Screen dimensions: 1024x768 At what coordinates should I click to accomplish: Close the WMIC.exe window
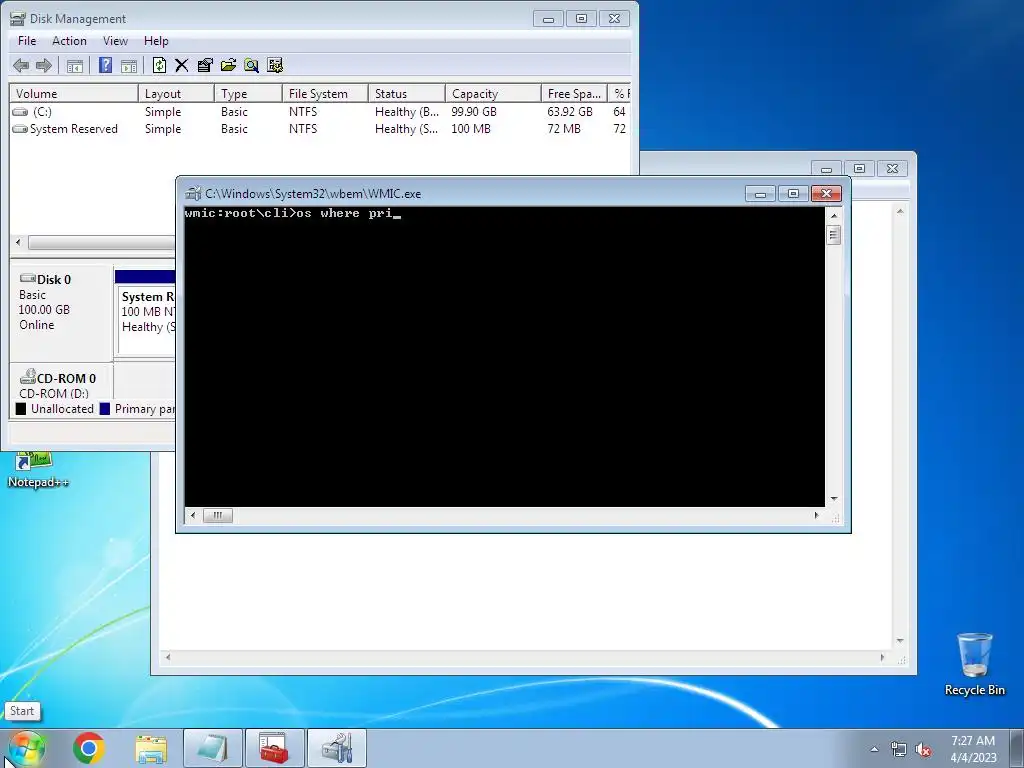826,194
